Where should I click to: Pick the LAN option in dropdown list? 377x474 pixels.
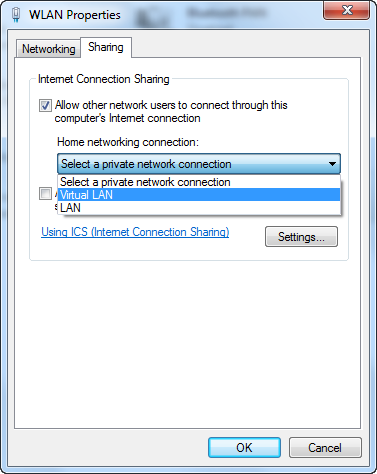199,208
